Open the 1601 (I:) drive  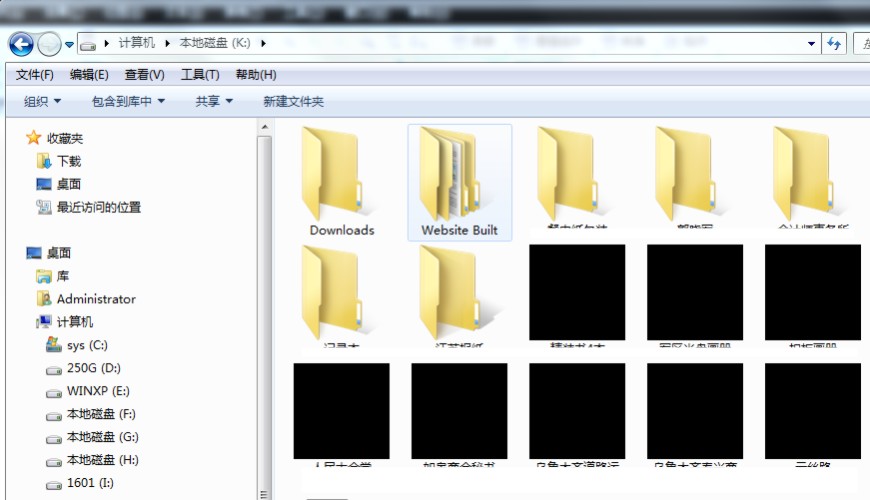point(80,483)
